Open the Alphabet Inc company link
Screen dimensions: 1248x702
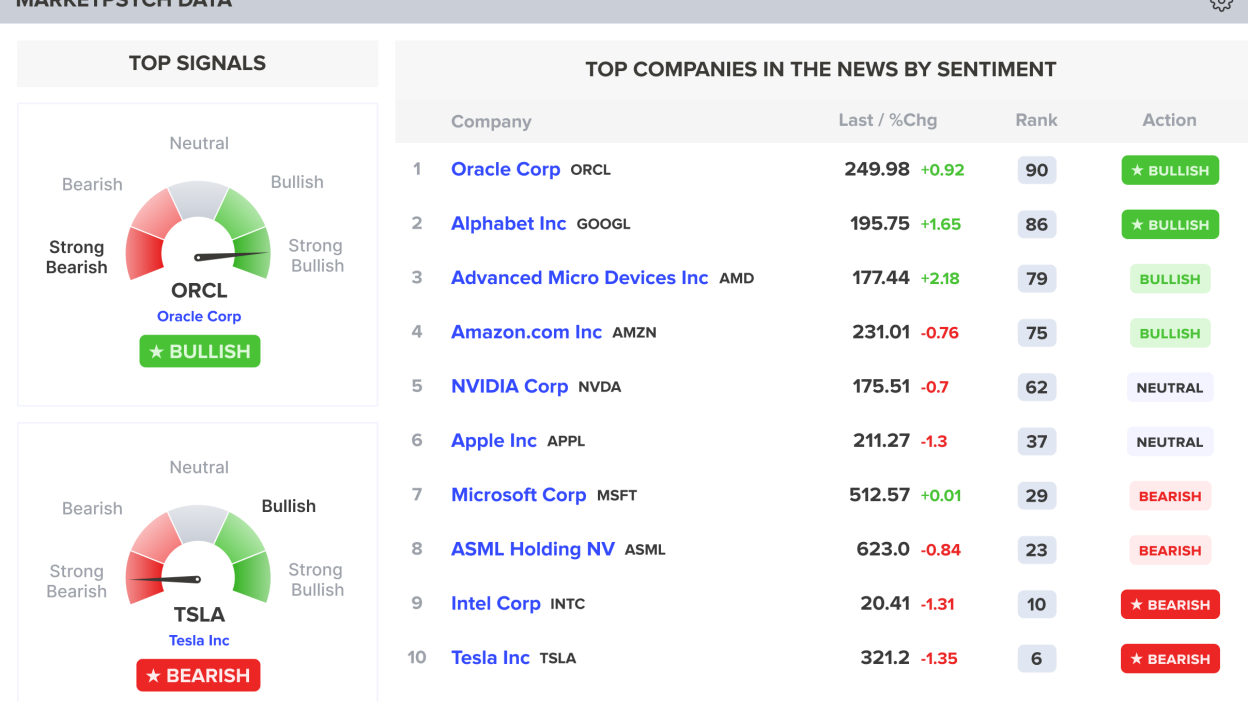click(x=508, y=224)
